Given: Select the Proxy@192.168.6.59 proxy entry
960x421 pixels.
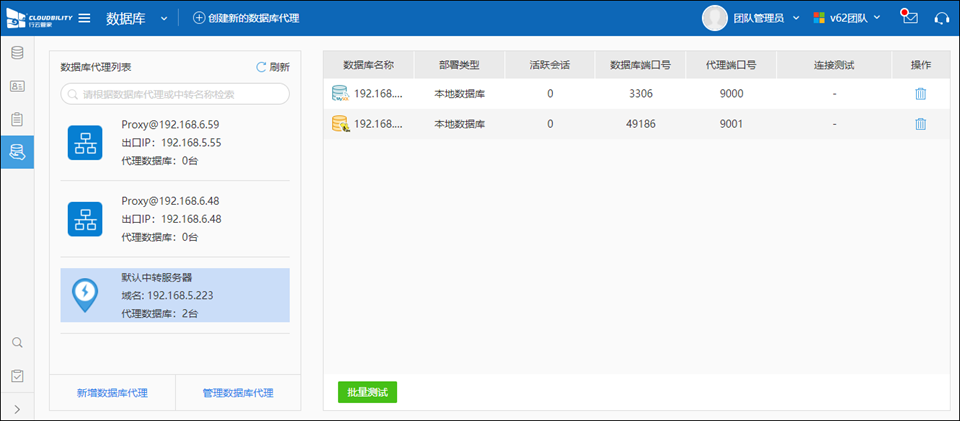Looking at the screenshot, I should coord(175,142).
